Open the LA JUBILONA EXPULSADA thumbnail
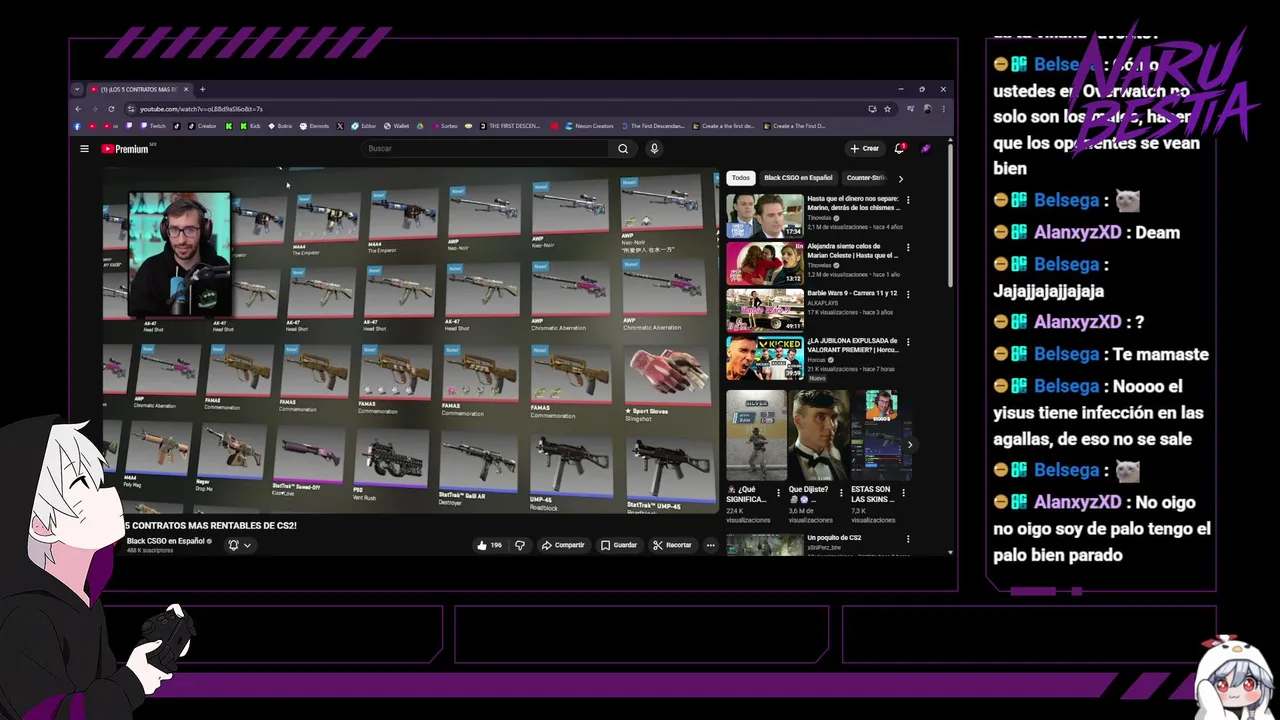The image size is (1280, 720). pos(765,357)
